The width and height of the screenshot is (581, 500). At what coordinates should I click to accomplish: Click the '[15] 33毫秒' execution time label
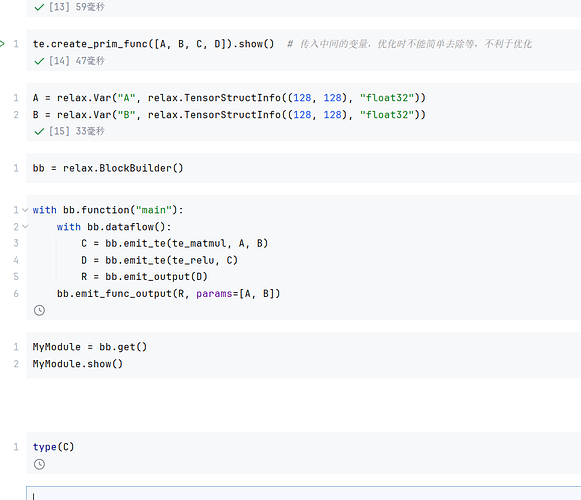(x=77, y=131)
